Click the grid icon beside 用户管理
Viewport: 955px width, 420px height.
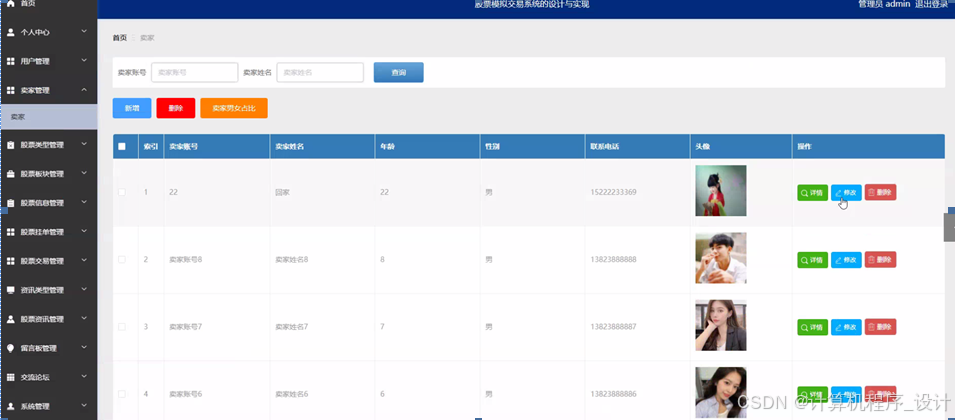pos(10,61)
